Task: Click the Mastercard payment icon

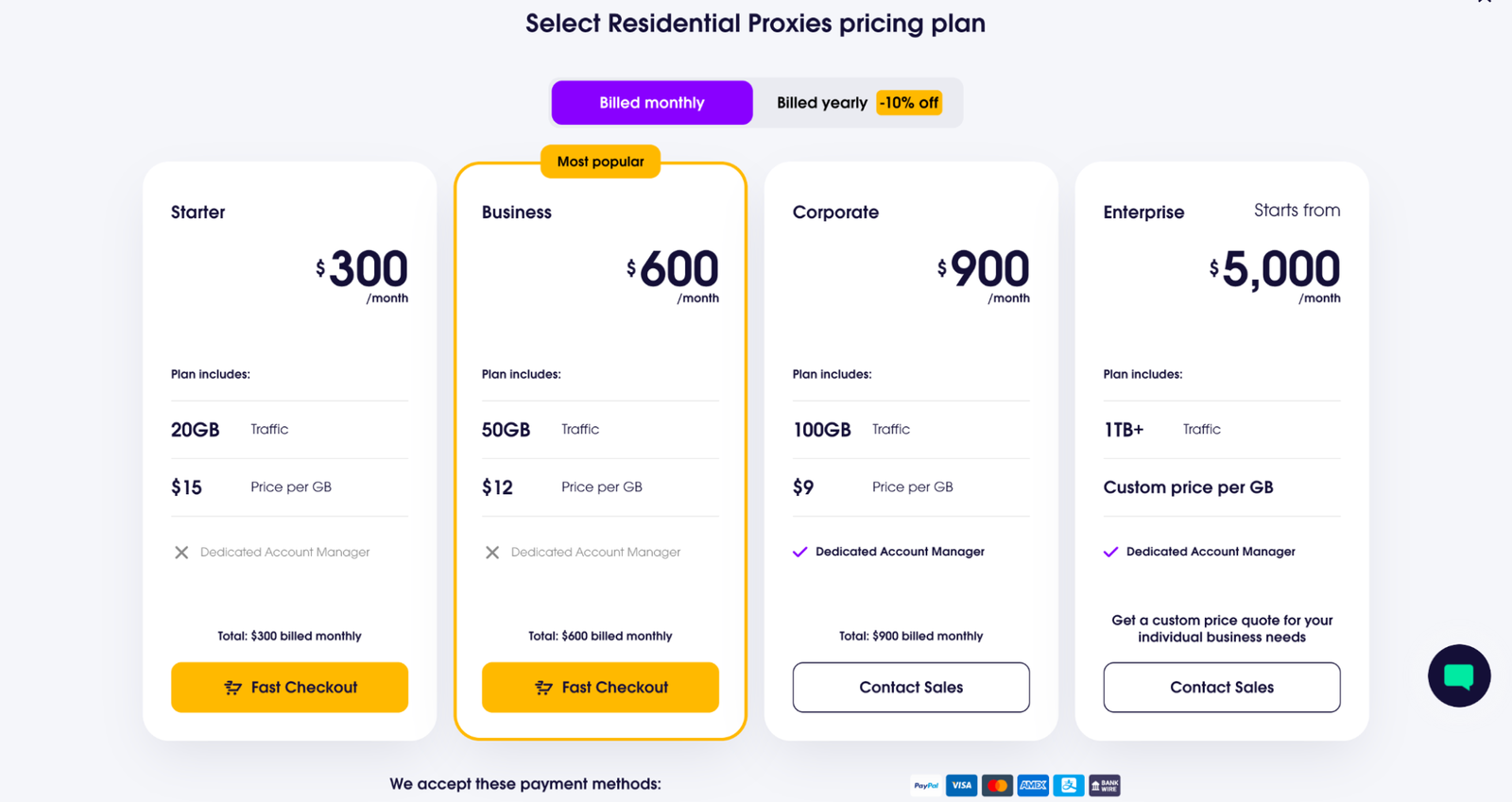Action: point(997,785)
